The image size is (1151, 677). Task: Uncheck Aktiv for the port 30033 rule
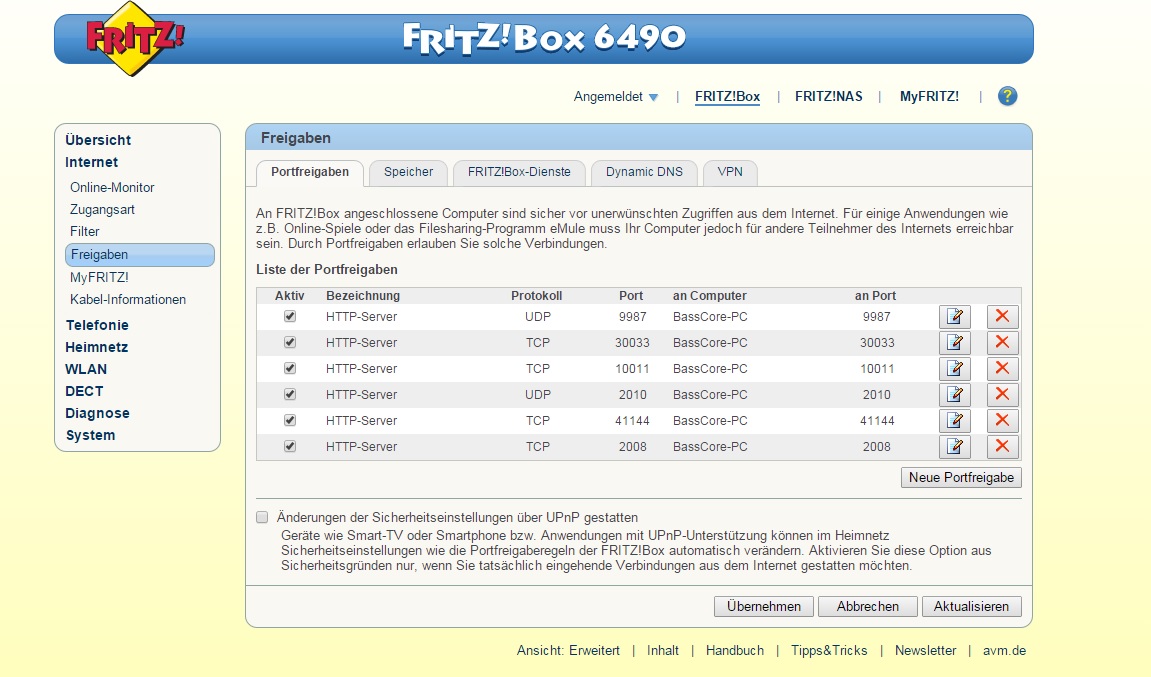(x=290, y=342)
